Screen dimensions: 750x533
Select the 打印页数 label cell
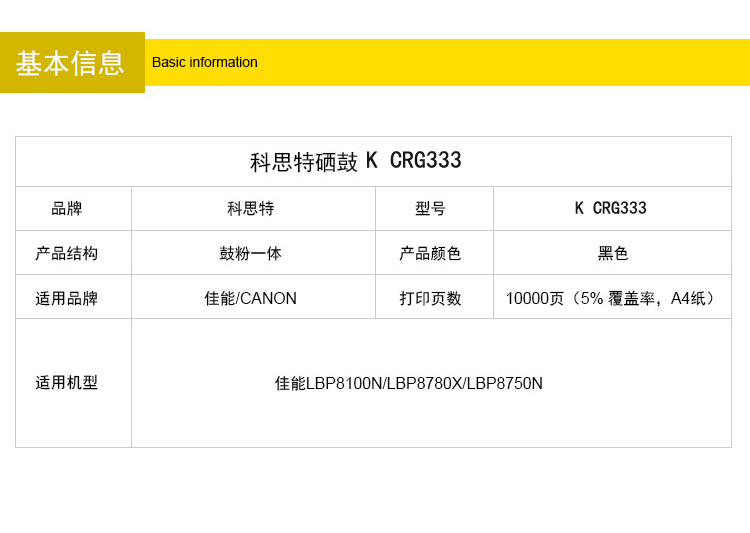click(431, 298)
